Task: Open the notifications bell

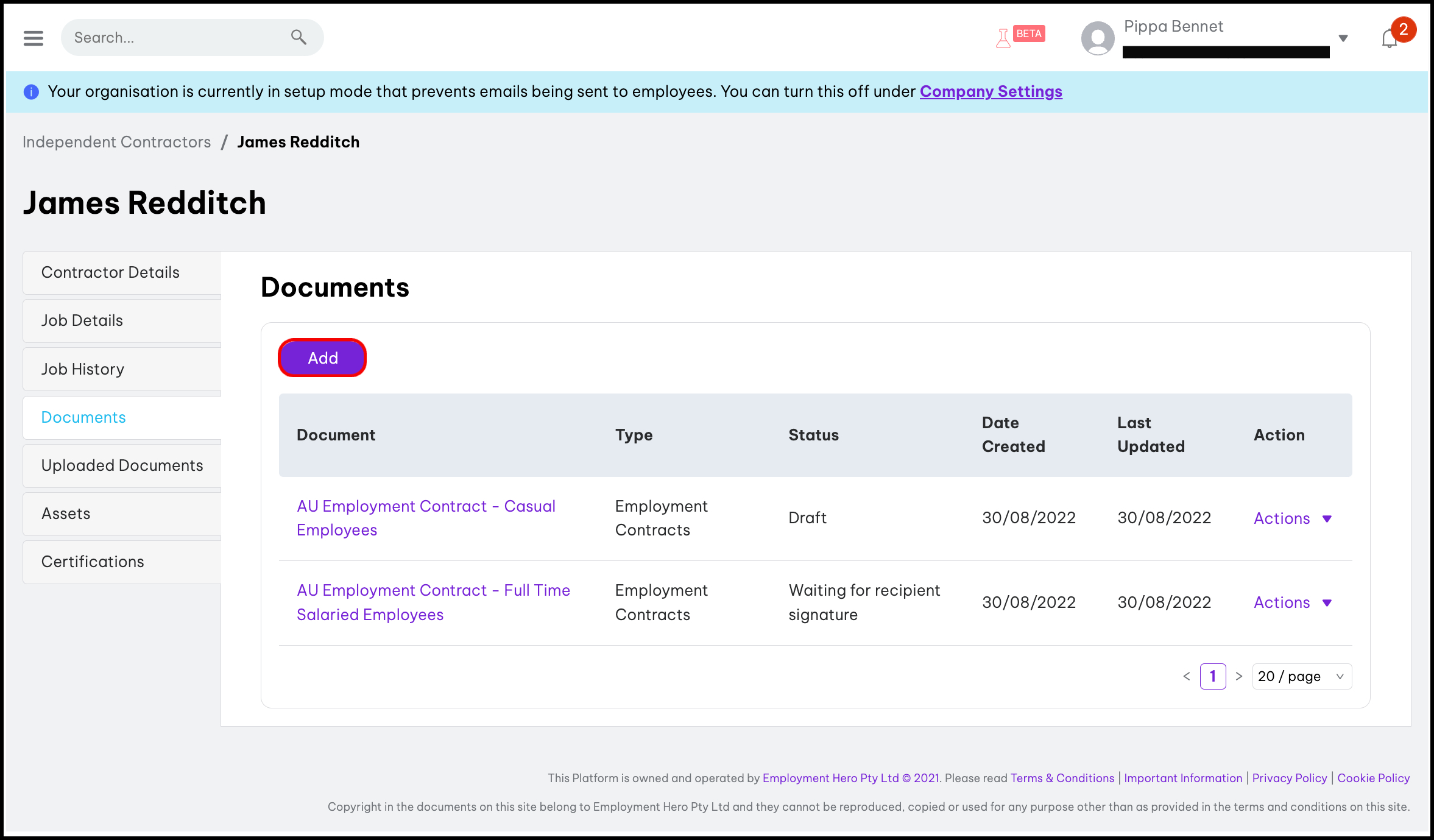Action: click(1390, 38)
